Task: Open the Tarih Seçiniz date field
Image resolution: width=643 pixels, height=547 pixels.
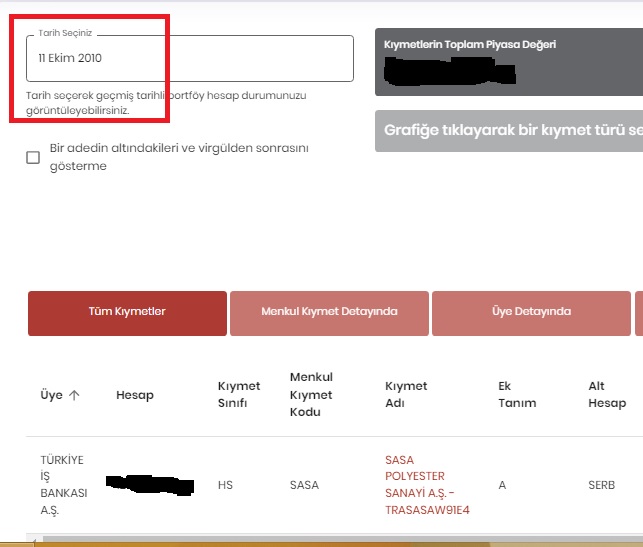Action: pyautogui.click(x=189, y=58)
